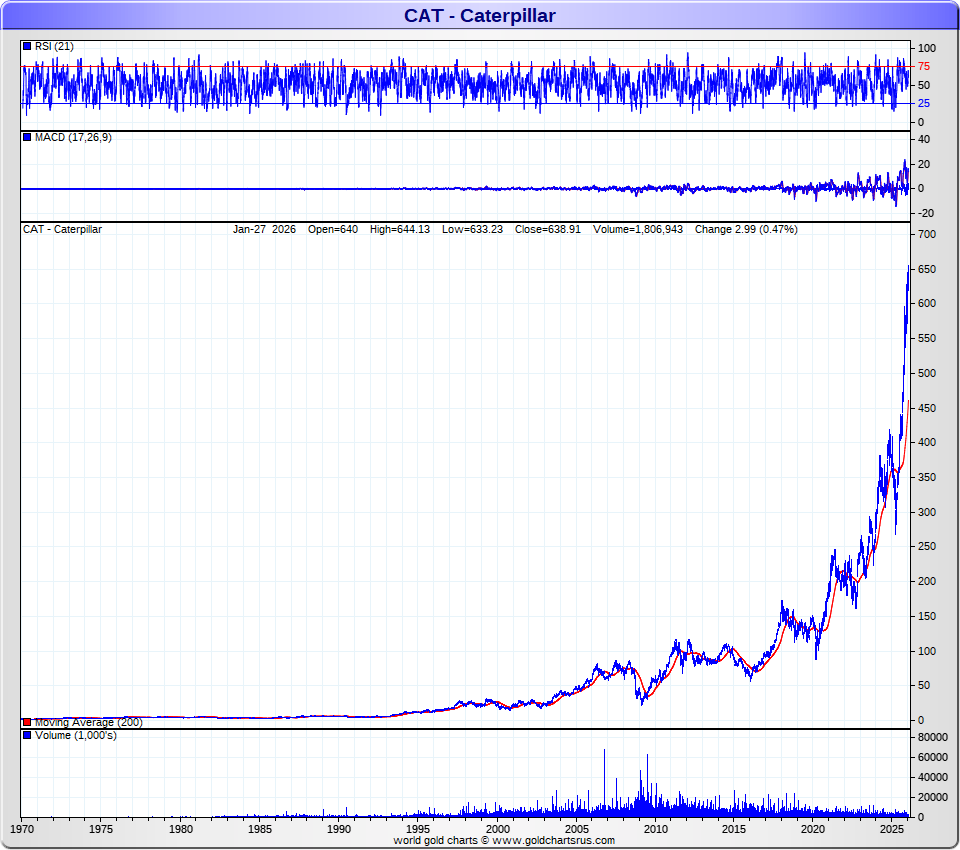
Task: Click the 700 price axis label
Action: tap(927, 234)
